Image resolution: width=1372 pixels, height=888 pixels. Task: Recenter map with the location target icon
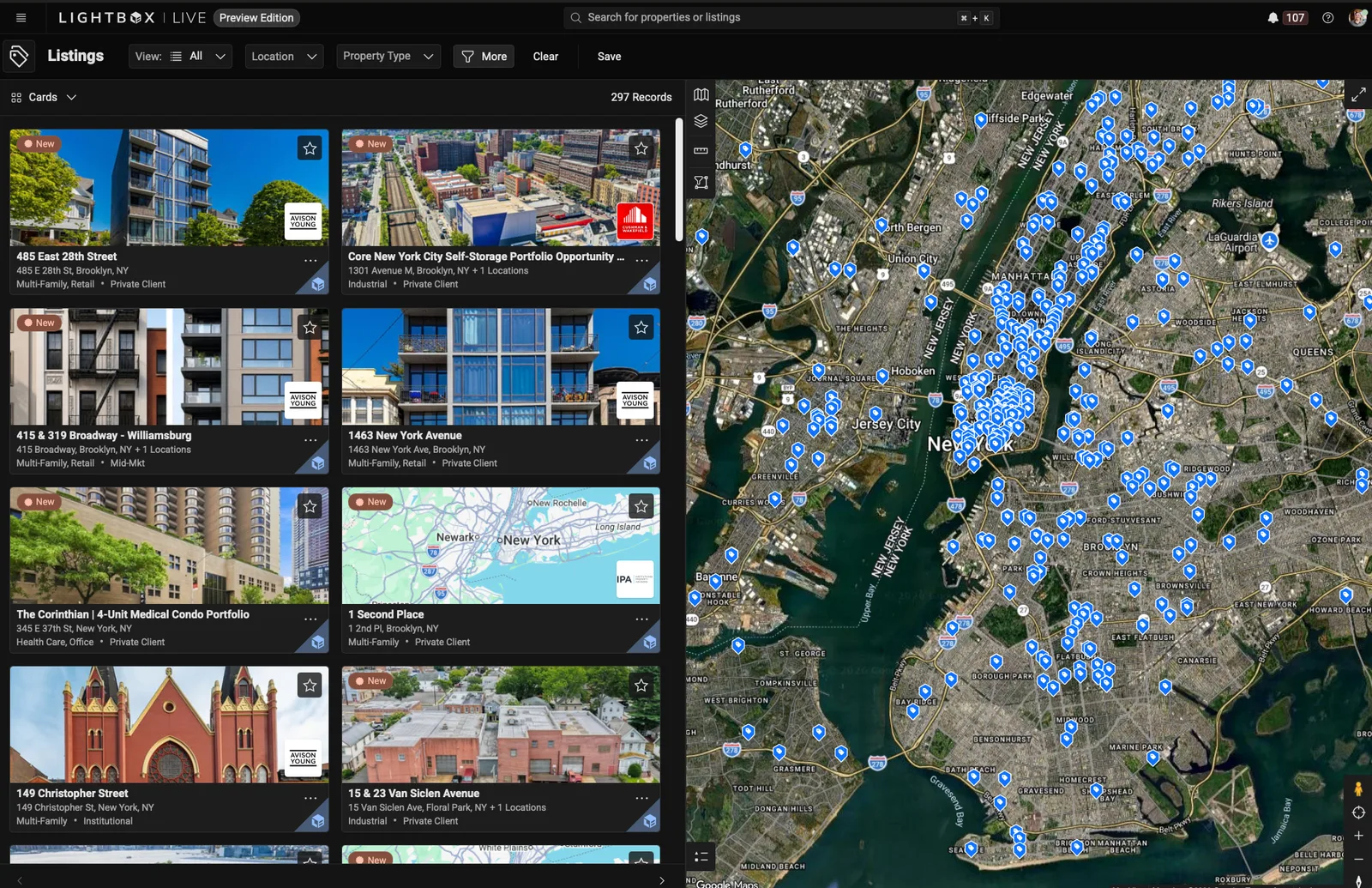pyautogui.click(x=1358, y=812)
